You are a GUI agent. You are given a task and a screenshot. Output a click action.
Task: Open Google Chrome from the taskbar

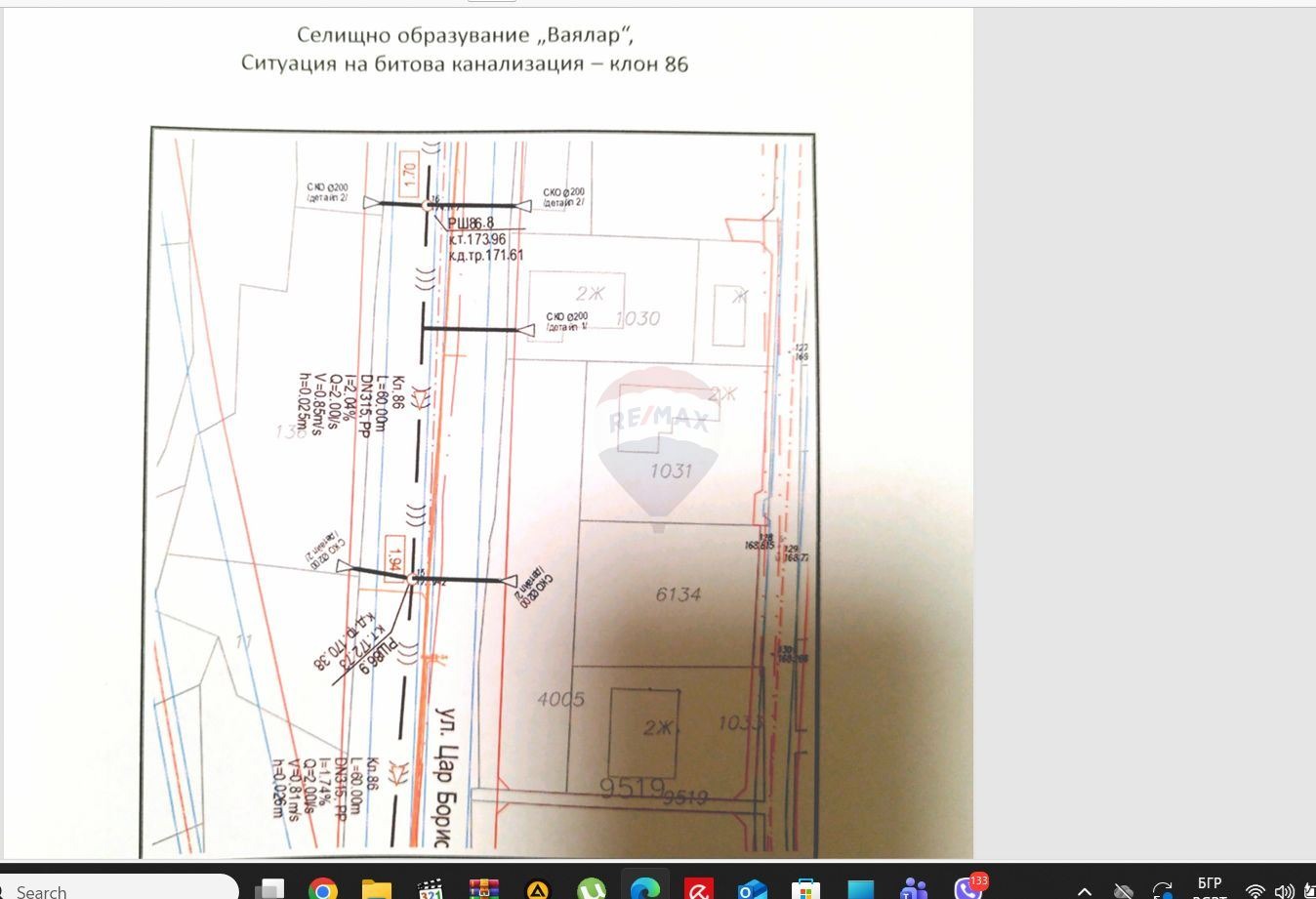(323, 889)
